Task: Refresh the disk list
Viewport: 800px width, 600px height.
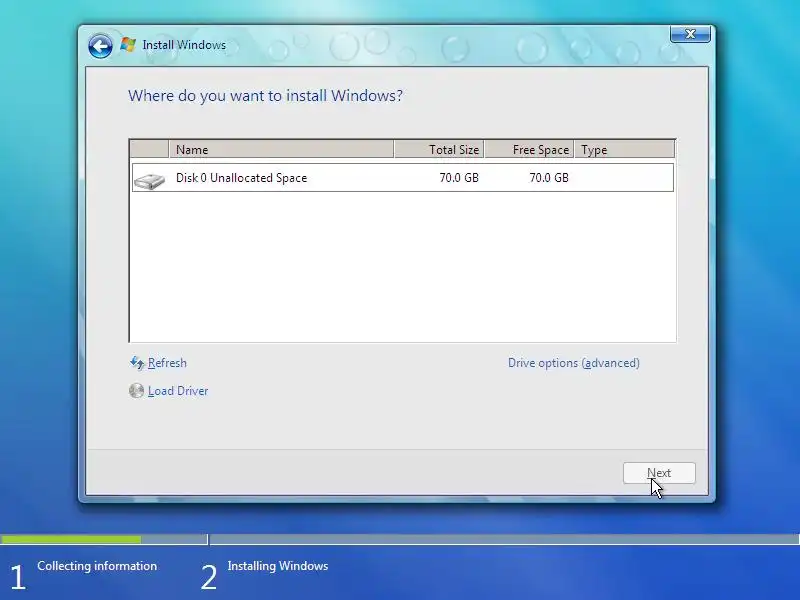Action: [x=167, y=363]
